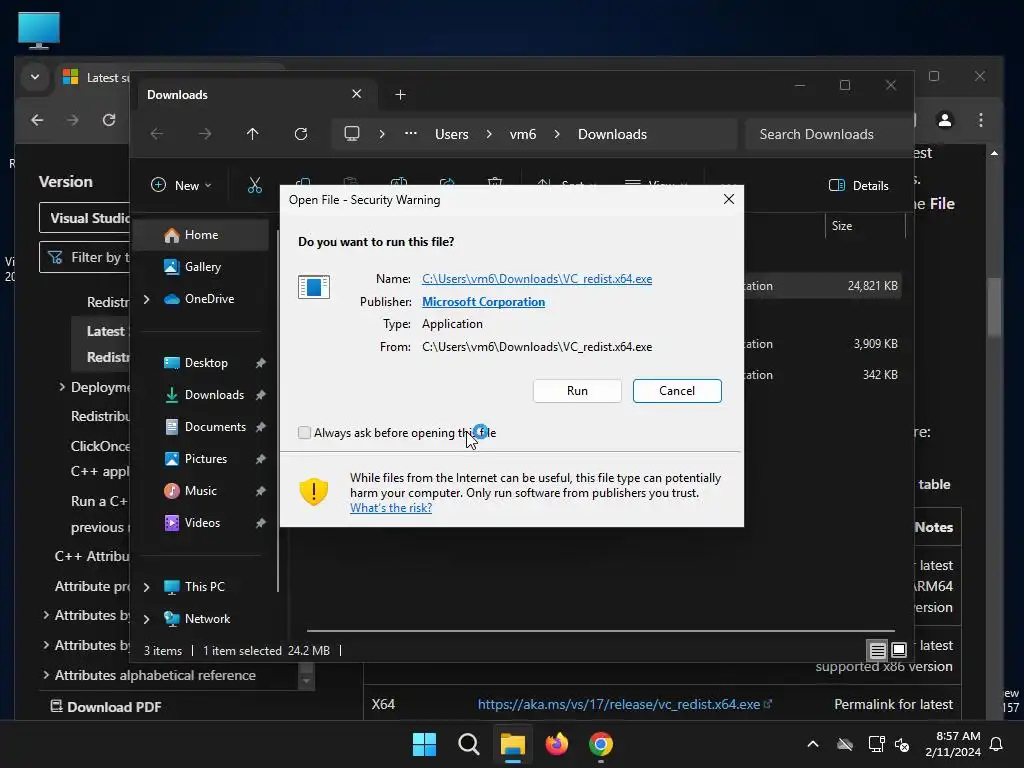Expand the This PC node

tap(146, 587)
